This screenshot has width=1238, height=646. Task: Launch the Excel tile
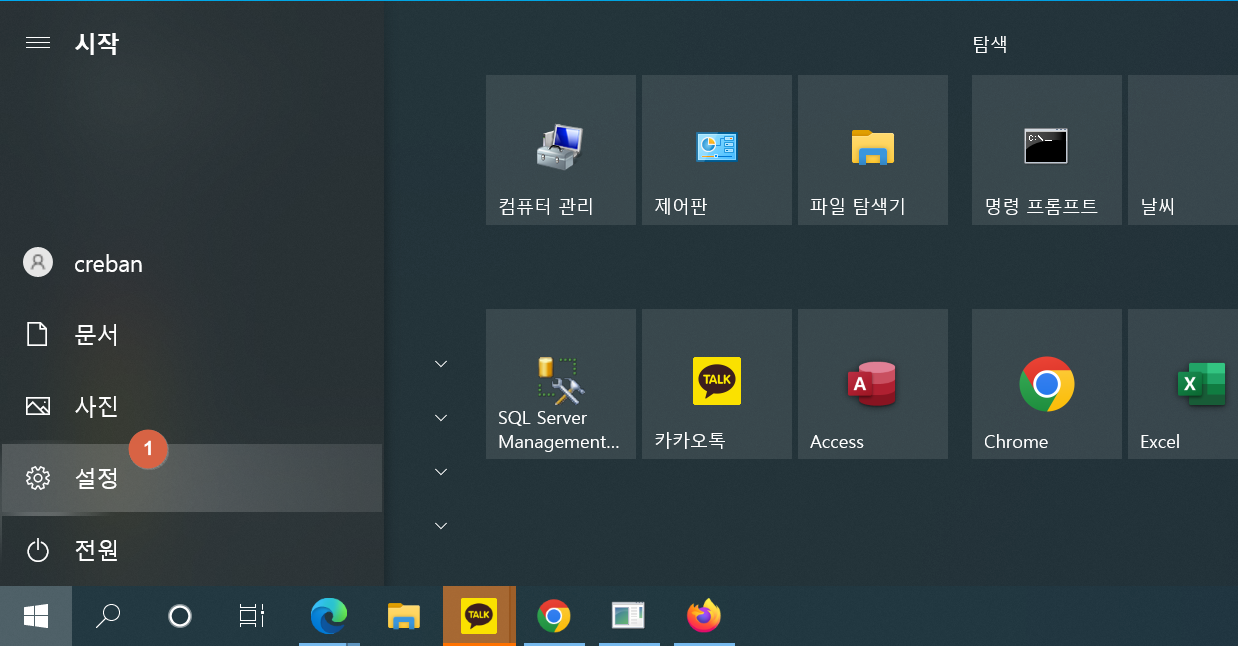click(1183, 384)
